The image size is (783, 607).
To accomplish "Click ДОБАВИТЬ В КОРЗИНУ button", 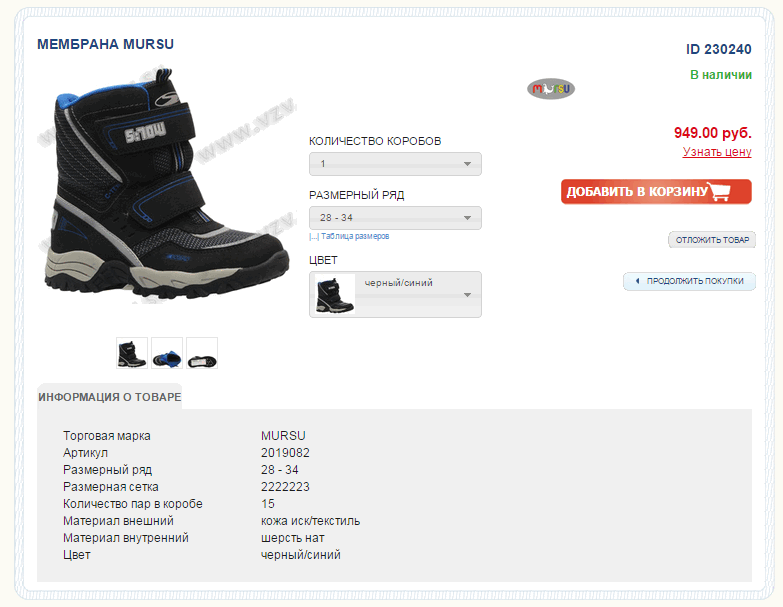I will pyautogui.click(x=656, y=192).
